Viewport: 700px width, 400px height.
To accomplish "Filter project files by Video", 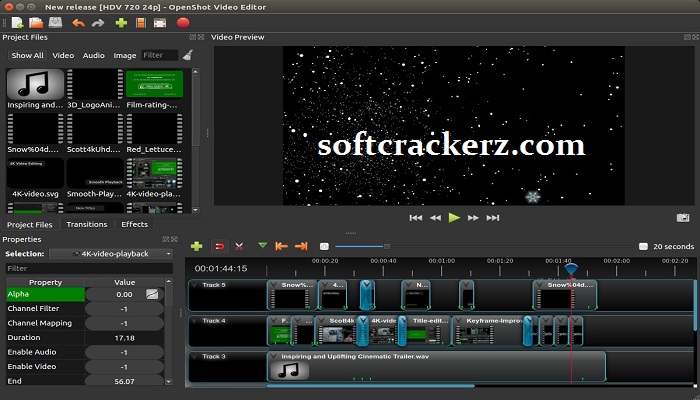I will coord(63,55).
